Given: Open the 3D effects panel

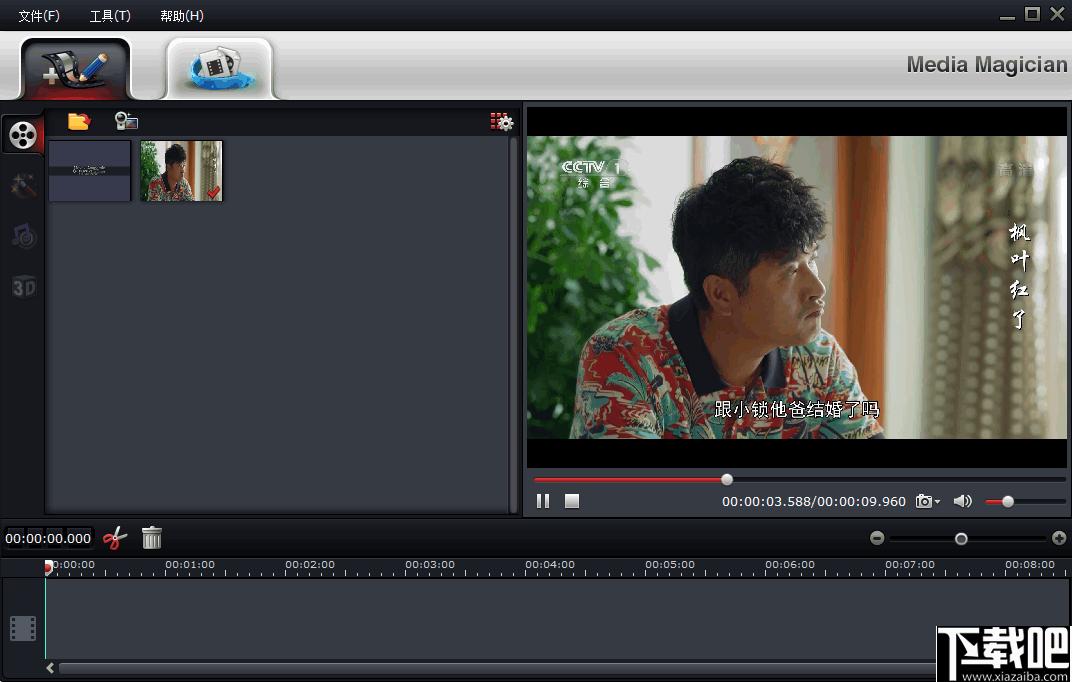Looking at the screenshot, I should point(23,287).
